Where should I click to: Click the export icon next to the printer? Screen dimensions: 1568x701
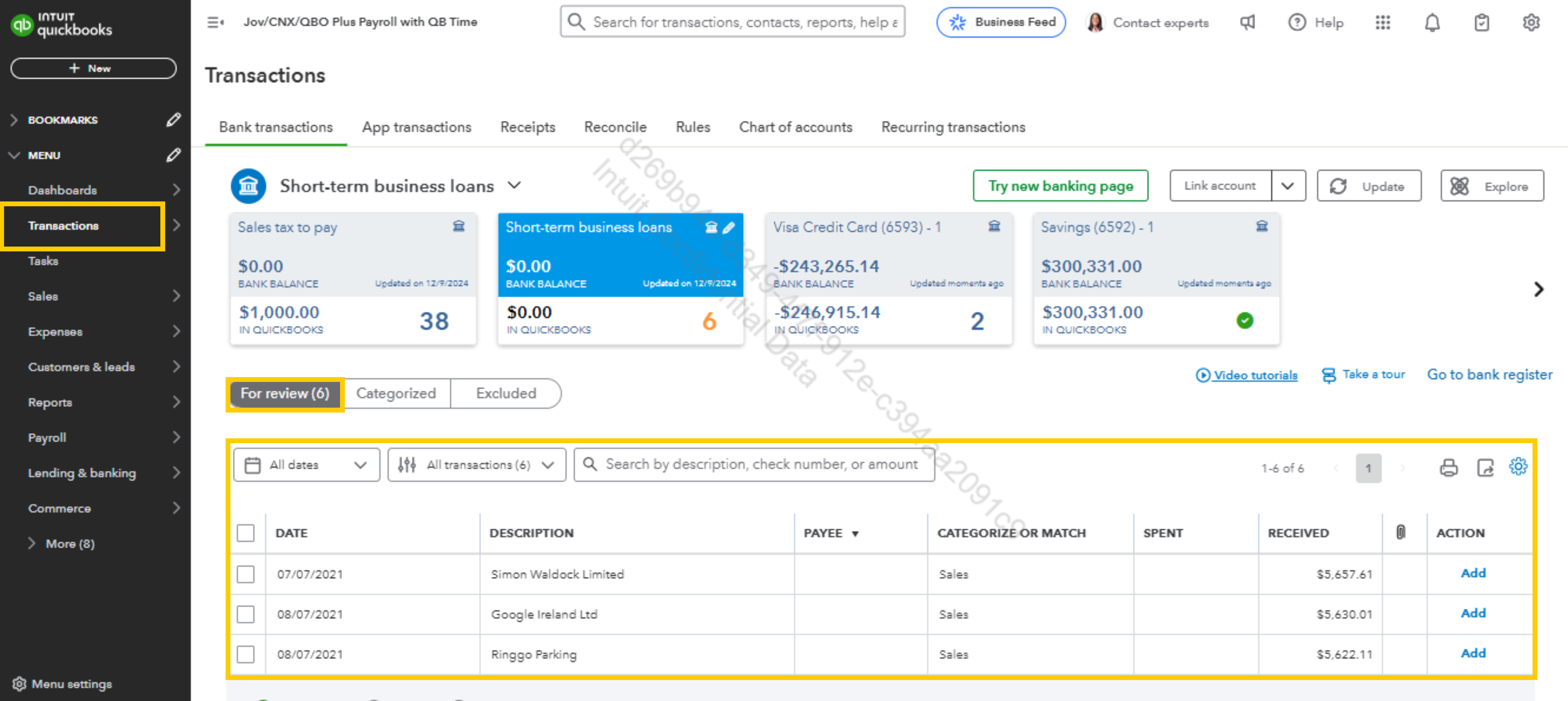1485,467
